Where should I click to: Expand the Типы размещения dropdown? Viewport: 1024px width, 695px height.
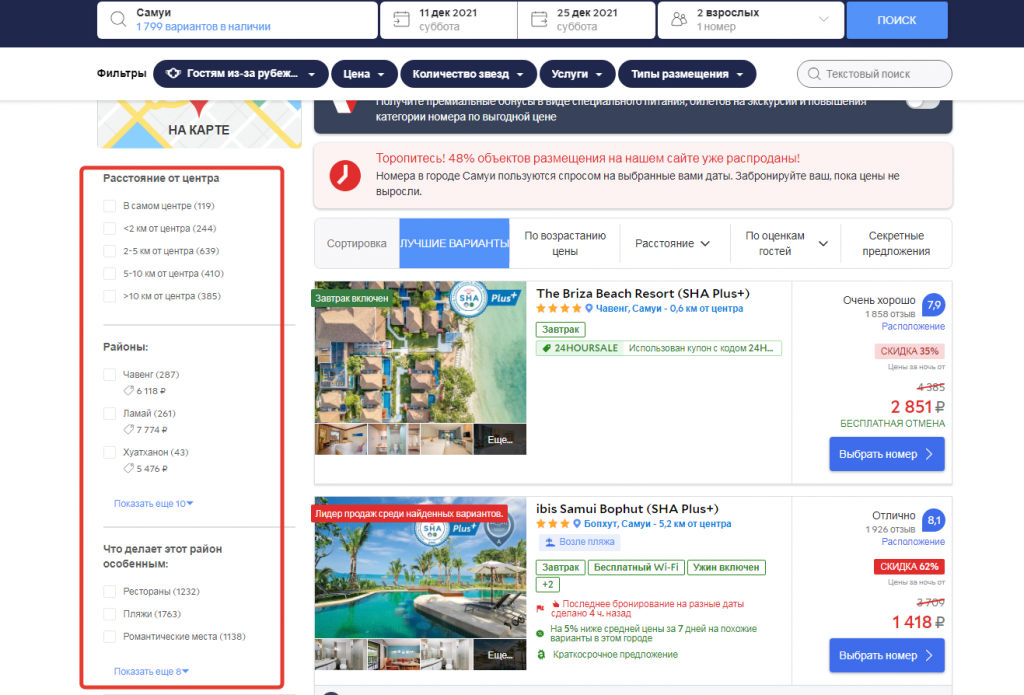click(687, 74)
